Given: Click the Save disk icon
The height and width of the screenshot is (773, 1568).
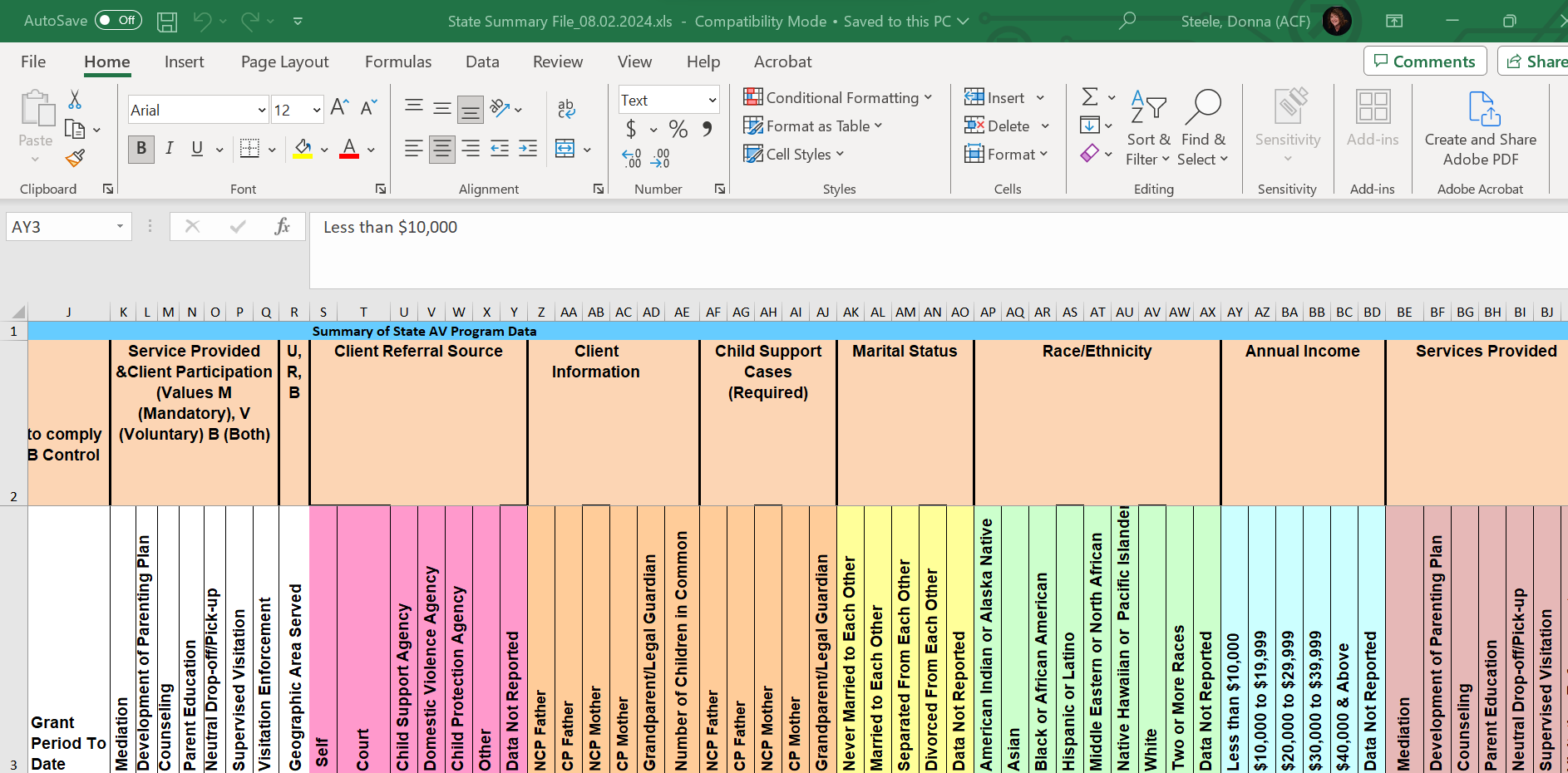Looking at the screenshot, I should tap(167, 22).
